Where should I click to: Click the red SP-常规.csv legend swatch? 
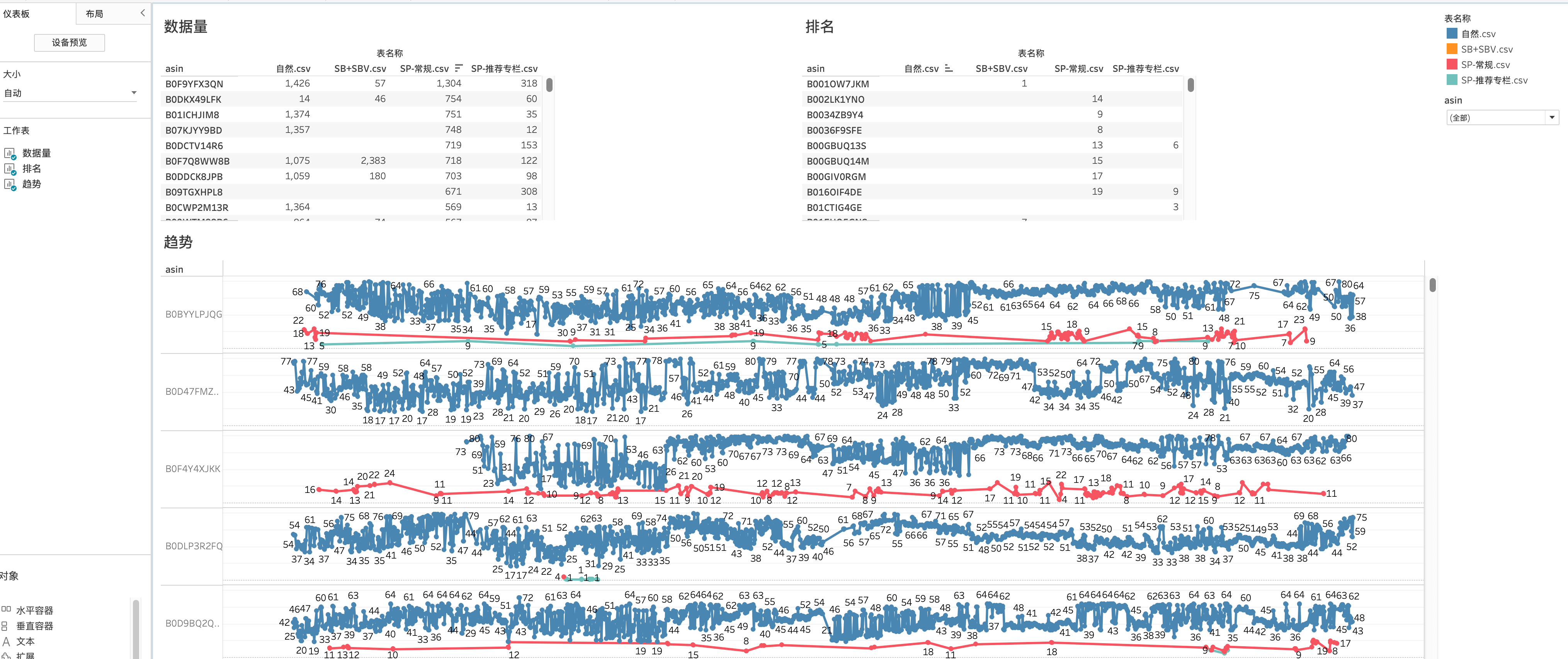point(1452,65)
